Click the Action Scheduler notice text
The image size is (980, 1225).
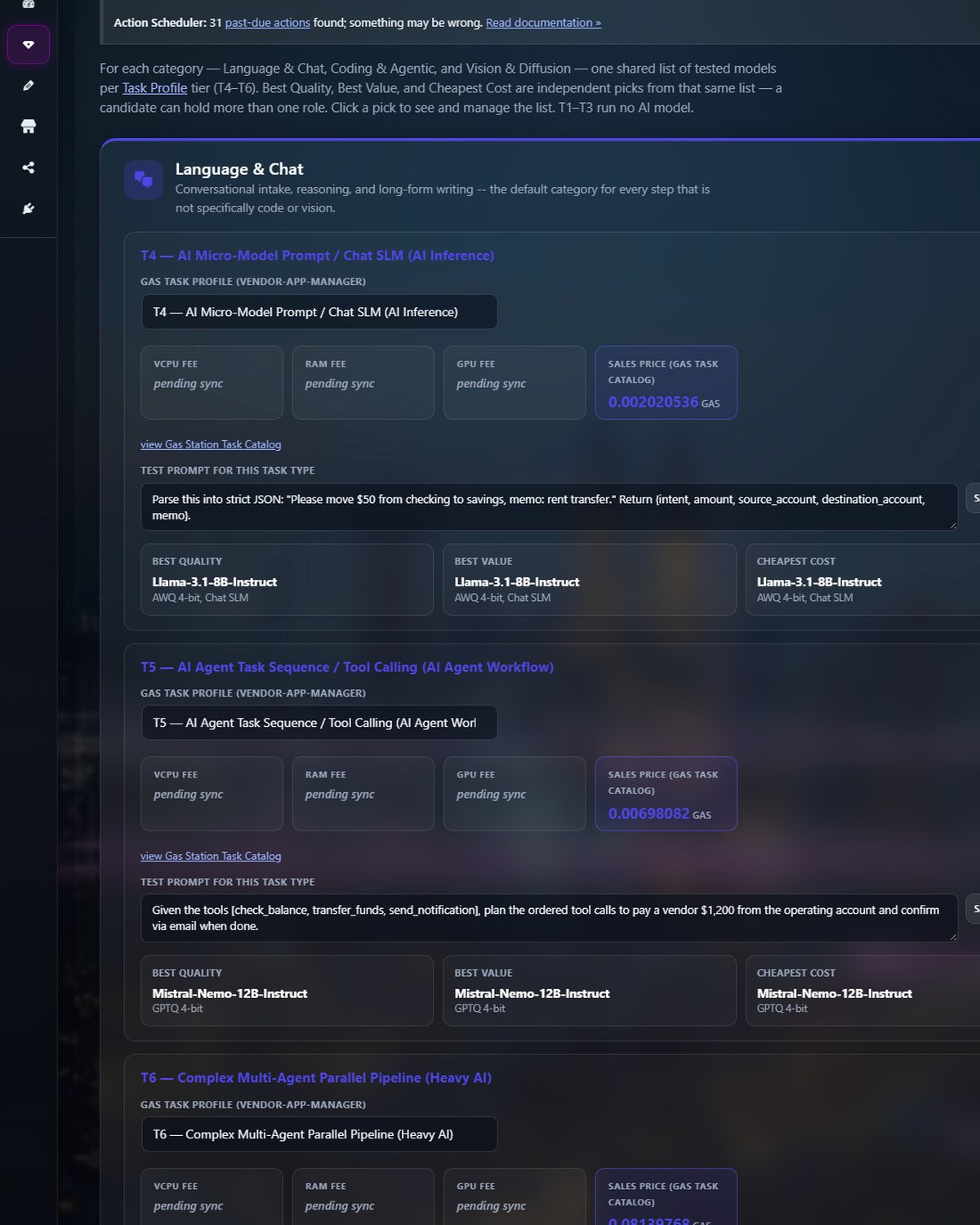tap(358, 23)
